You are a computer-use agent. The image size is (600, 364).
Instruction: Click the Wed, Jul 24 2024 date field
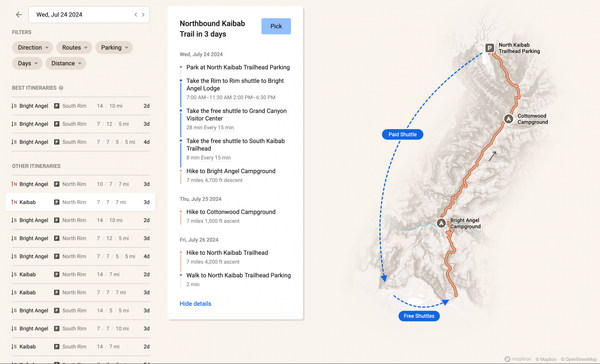[x=89, y=15]
